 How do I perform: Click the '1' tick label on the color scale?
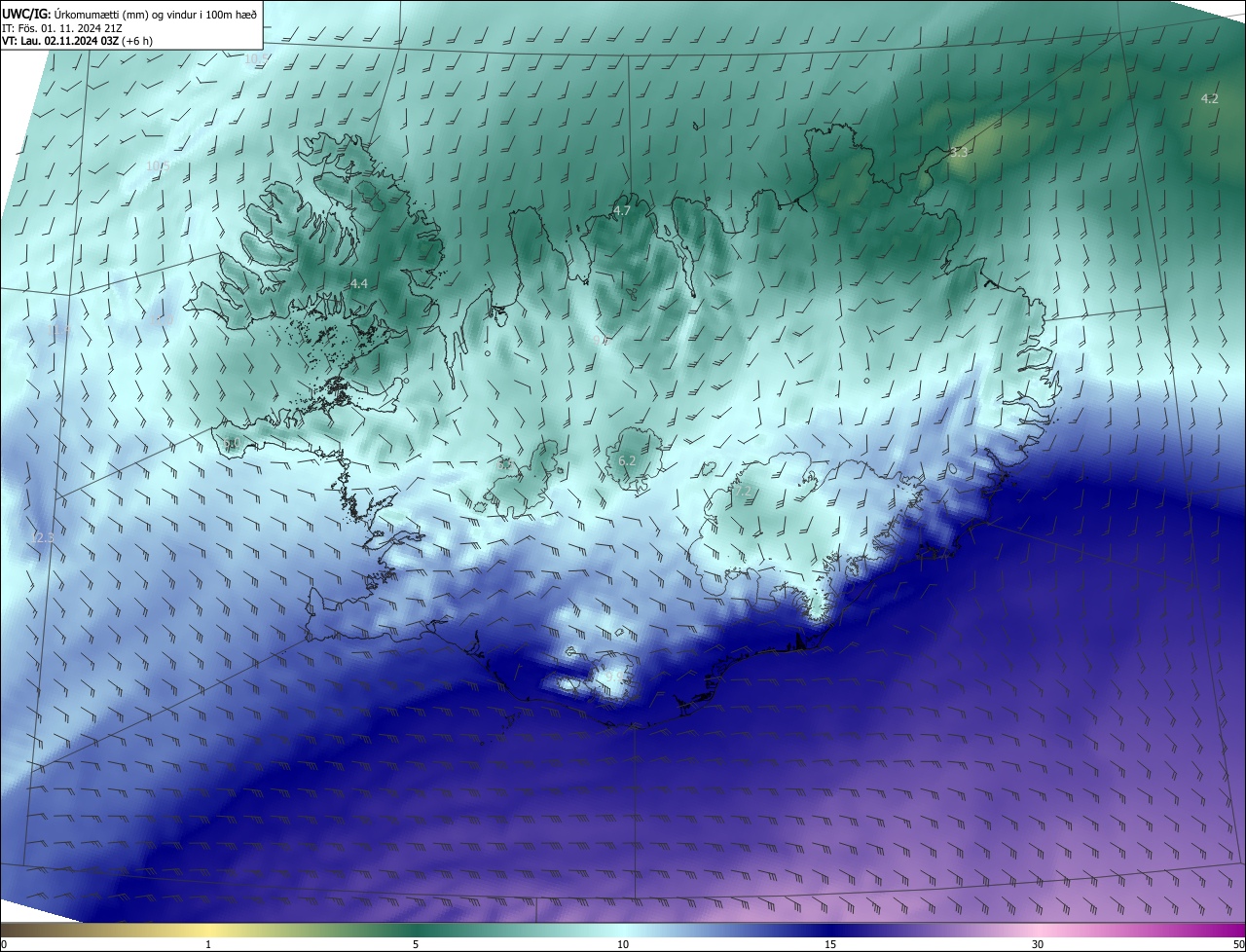coord(208,945)
